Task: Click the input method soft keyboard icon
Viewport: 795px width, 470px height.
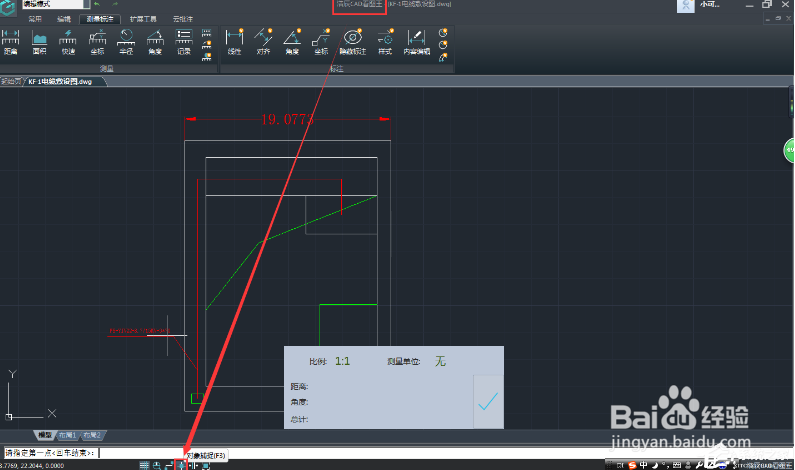Action: 677,465
